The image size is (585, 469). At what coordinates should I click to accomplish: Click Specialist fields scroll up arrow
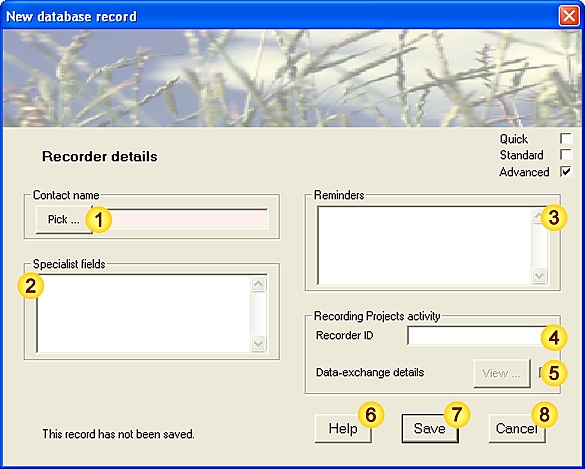(258, 284)
